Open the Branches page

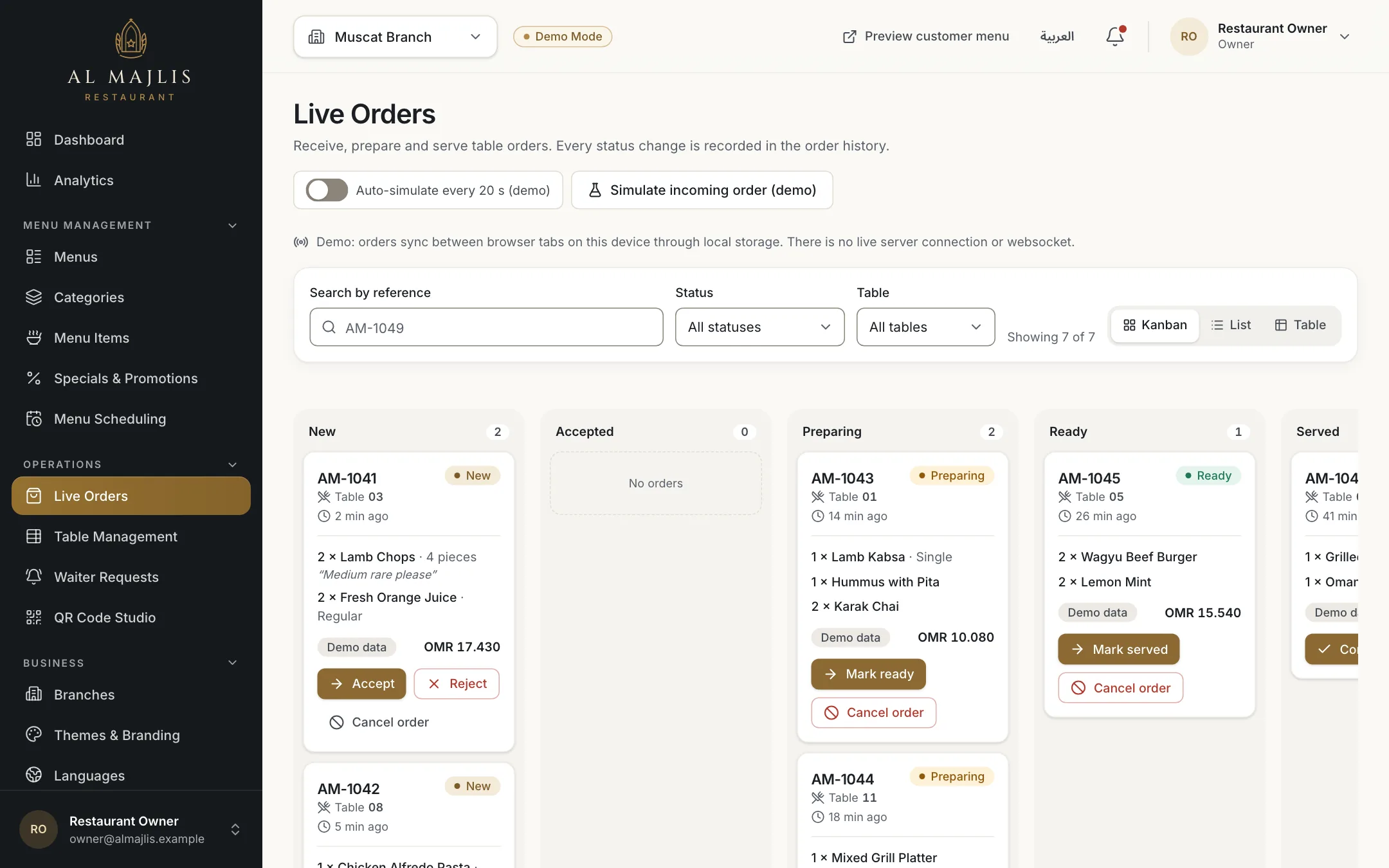coord(131,694)
